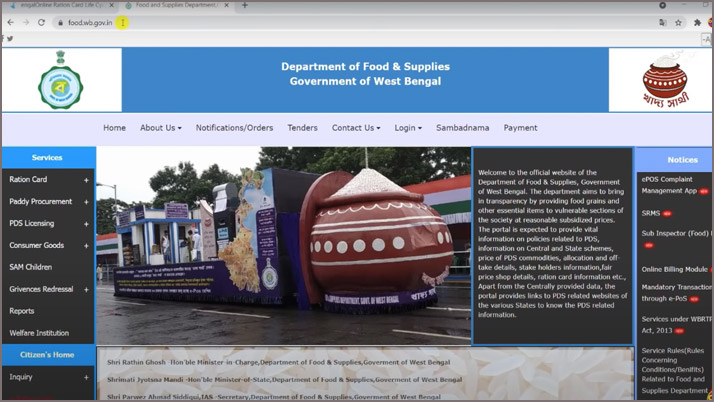Expand Grievences Redressal plus sign
The width and height of the screenshot is (714, 402).
[x=86, y=290]
